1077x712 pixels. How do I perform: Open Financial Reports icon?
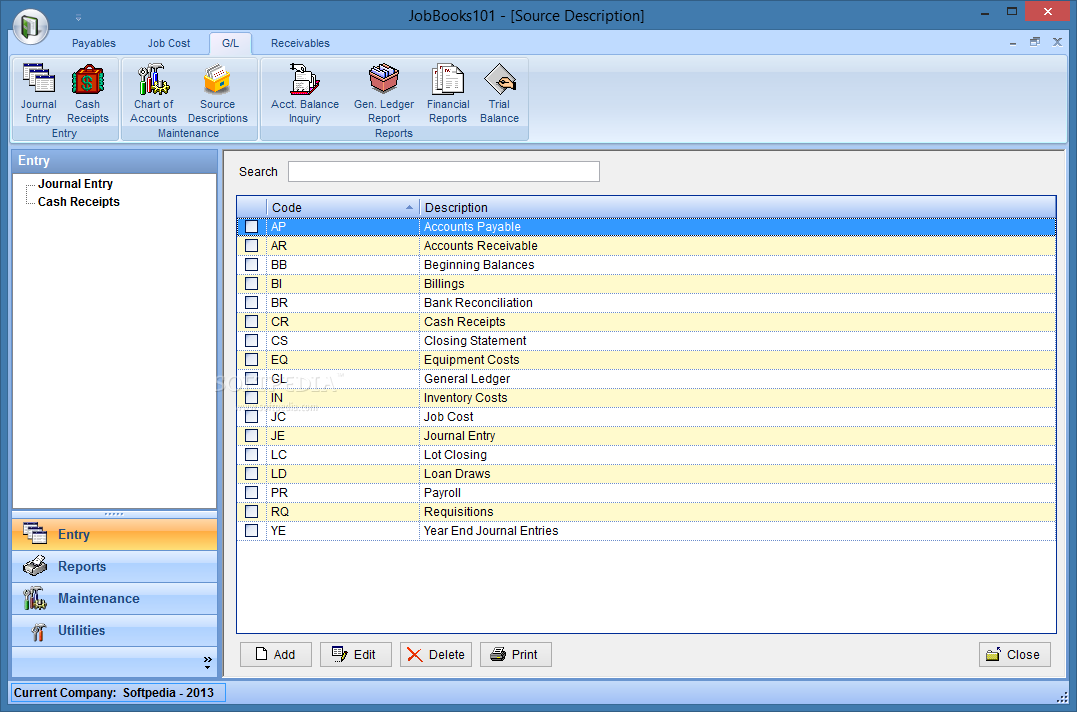point(448,93)
